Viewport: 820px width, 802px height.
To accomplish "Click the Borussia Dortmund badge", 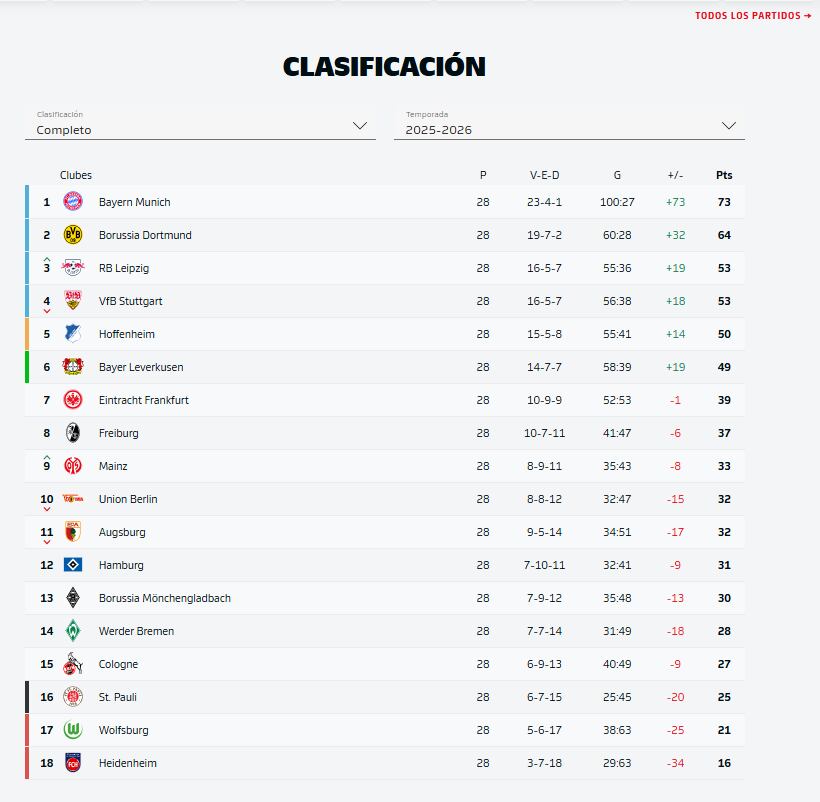I will [x=74, y=235].
